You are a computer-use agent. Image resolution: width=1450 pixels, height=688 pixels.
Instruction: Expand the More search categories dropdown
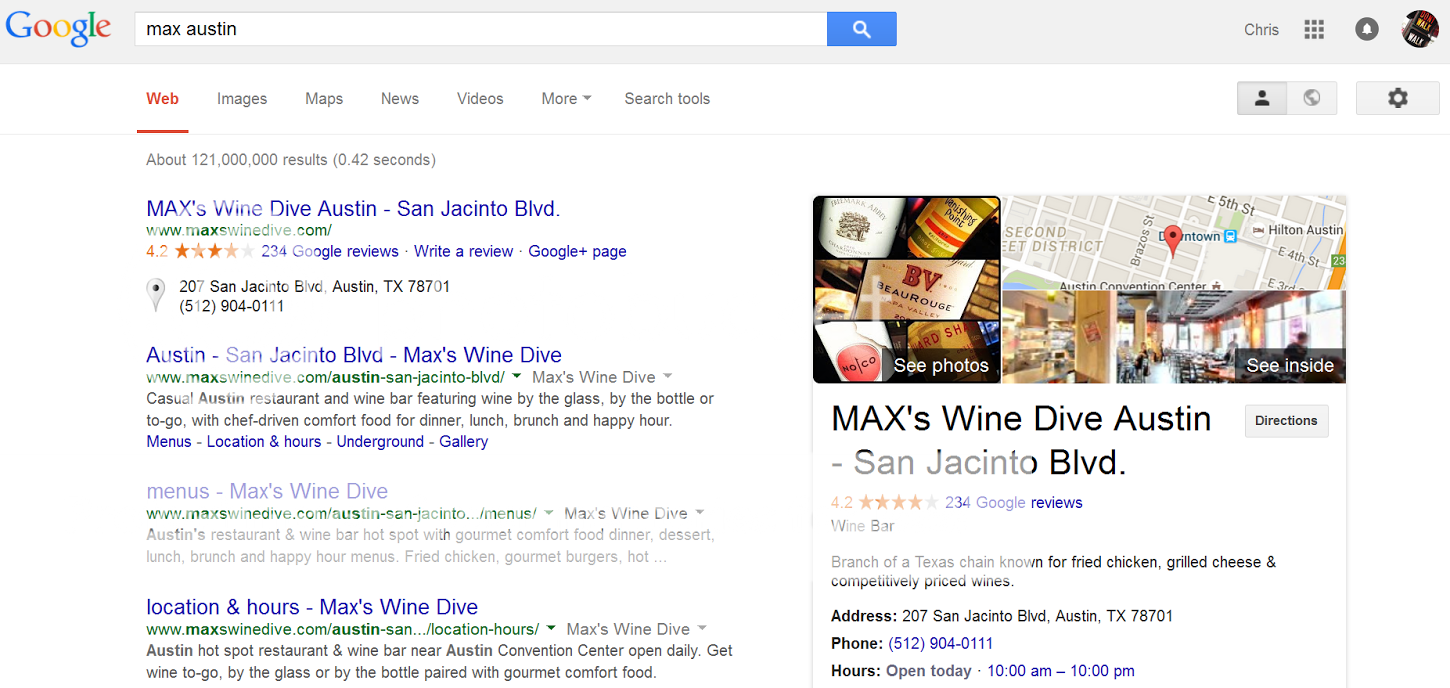click(x=566, y=99)
